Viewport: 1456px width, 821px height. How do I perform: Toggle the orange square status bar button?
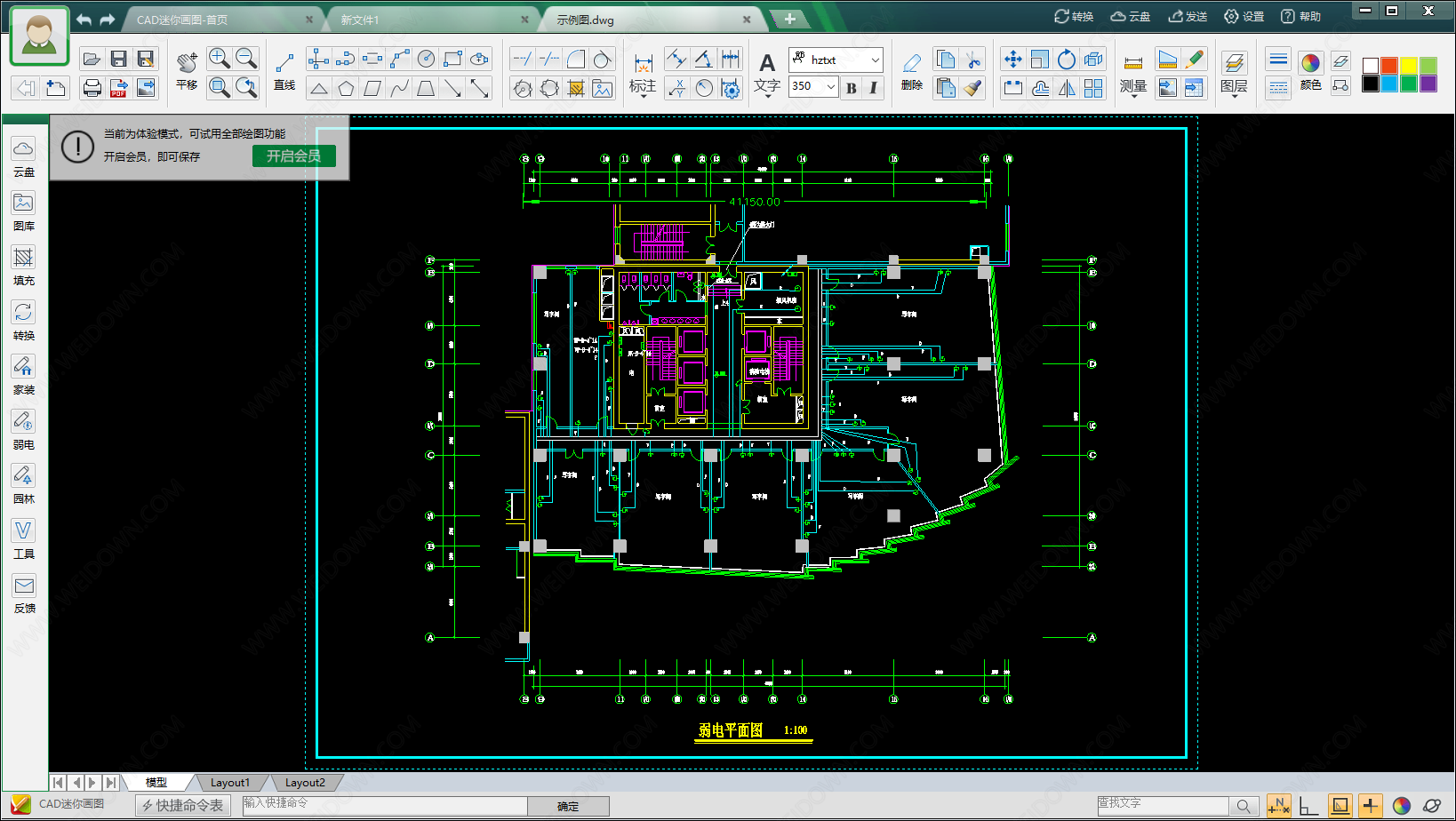click(1340, 806)
